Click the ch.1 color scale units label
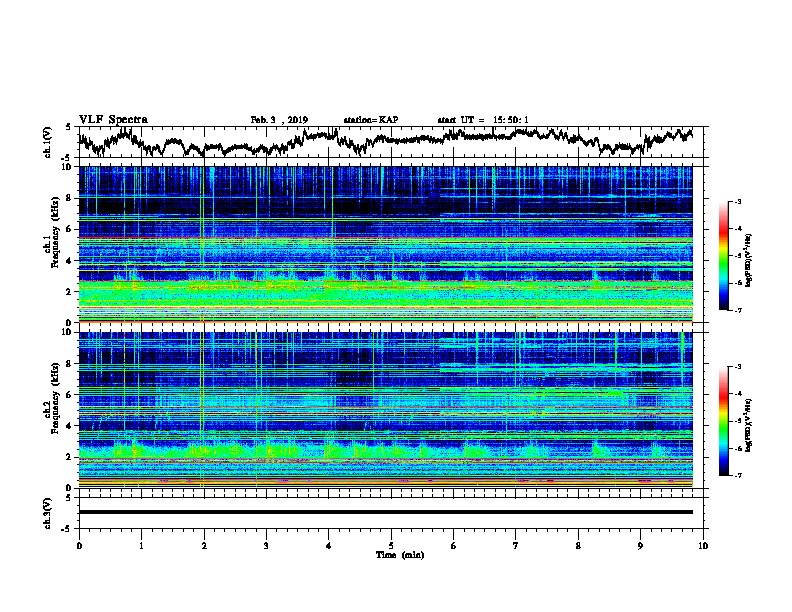The image size is (792, 612). click(x=749, y=260)
